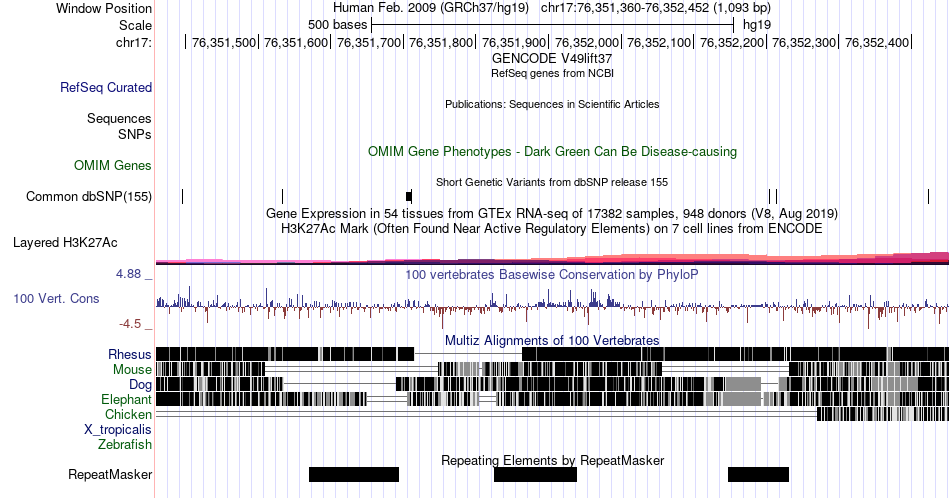Screen dimensions: 950x498
Task: Click the 'chr17:' ruler label
Action: [x=134, y=42]
